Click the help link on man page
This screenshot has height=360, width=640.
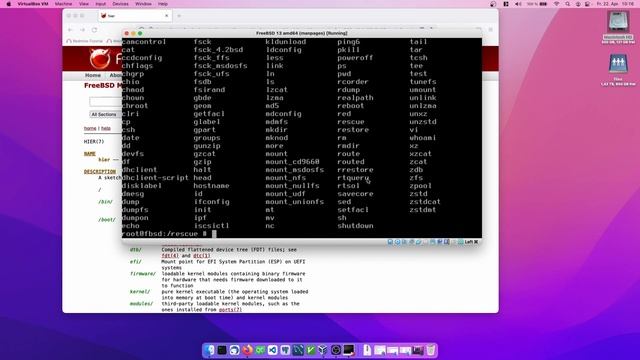106,128
